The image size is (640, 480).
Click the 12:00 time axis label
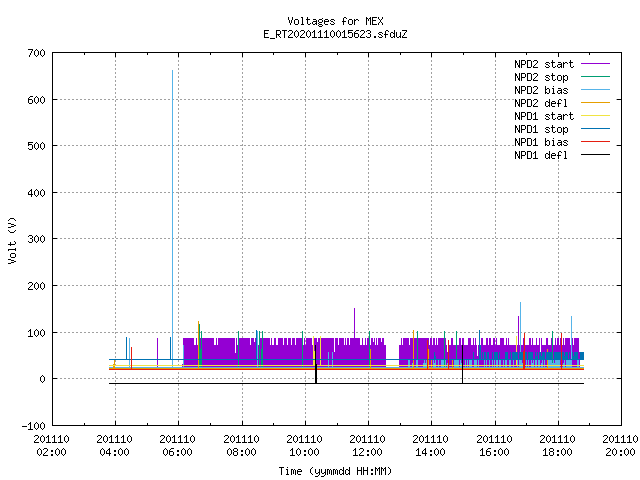pos(368,452)
